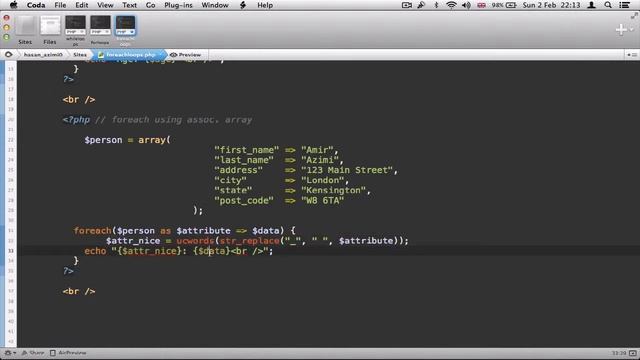This screenshot has height=360, width=640.
Task: Click the pen tool menu bar icon
Action: (x=421, y=5)
